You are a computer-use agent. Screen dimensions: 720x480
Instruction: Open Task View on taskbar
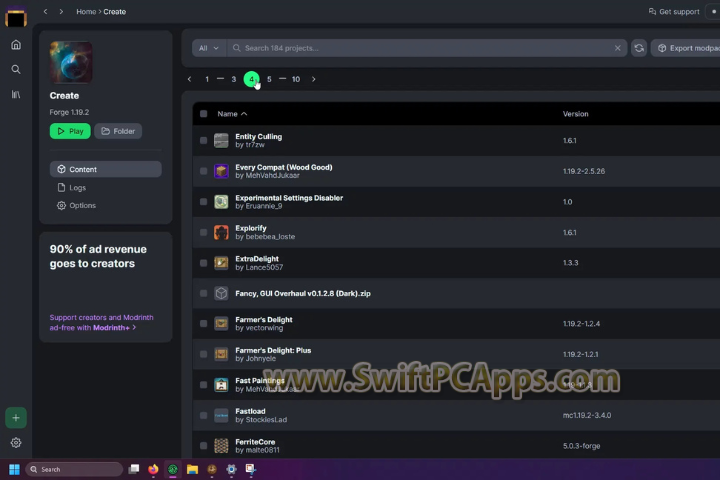pos(134,469)
